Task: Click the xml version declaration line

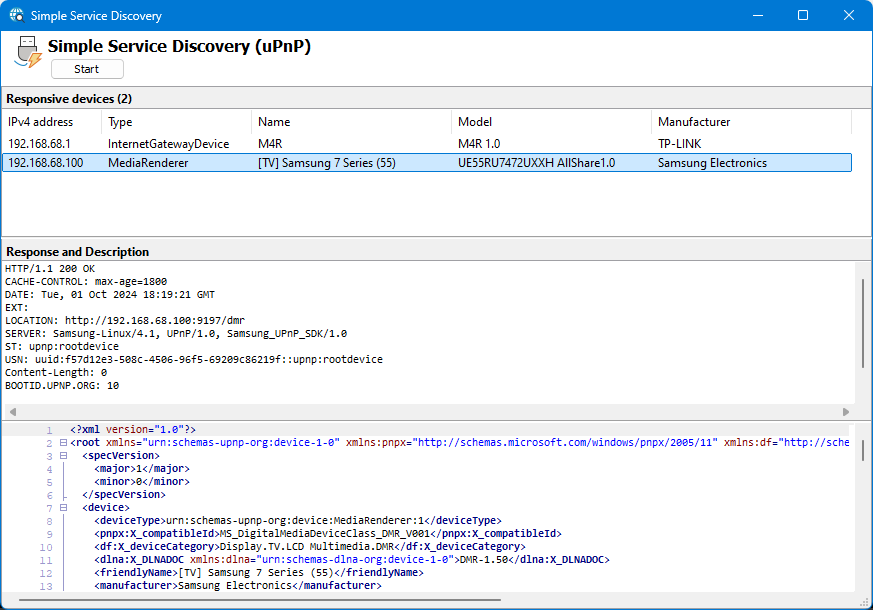Action: point(133,429)
